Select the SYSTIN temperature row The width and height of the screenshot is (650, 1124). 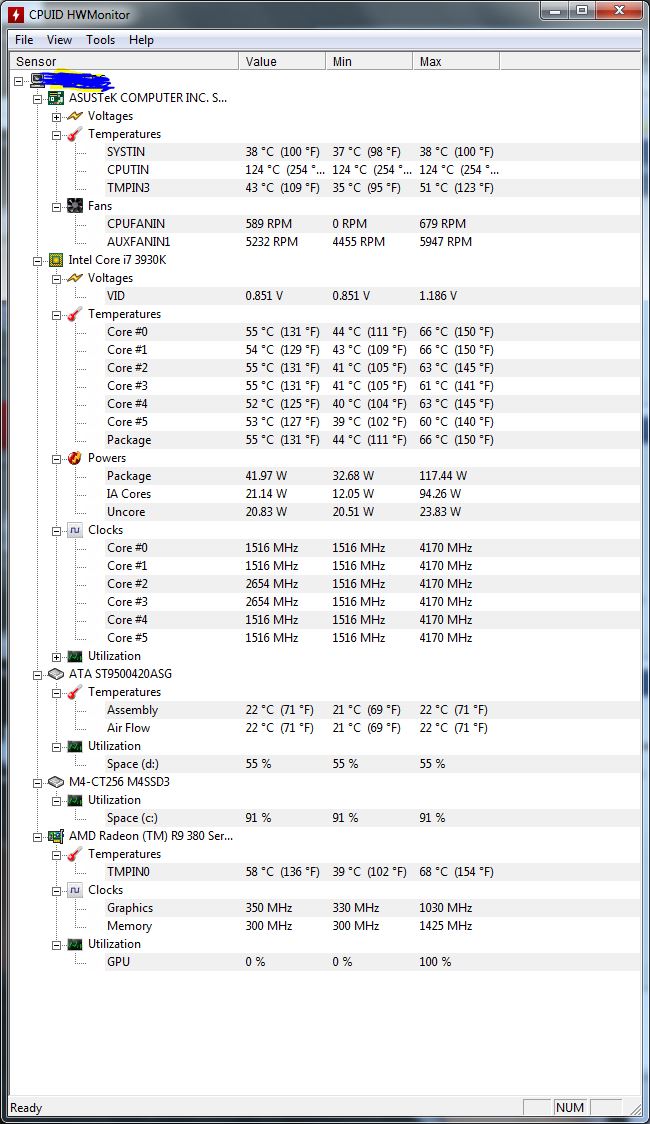pos(372,152)
